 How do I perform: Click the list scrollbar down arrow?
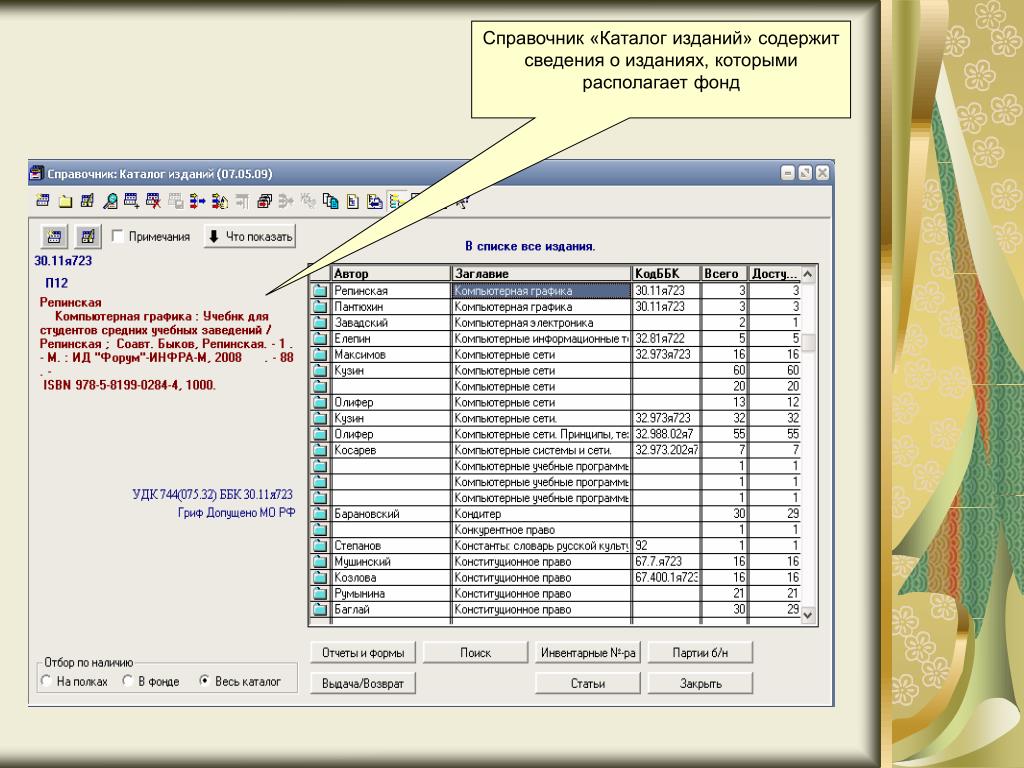pos(808,615)
